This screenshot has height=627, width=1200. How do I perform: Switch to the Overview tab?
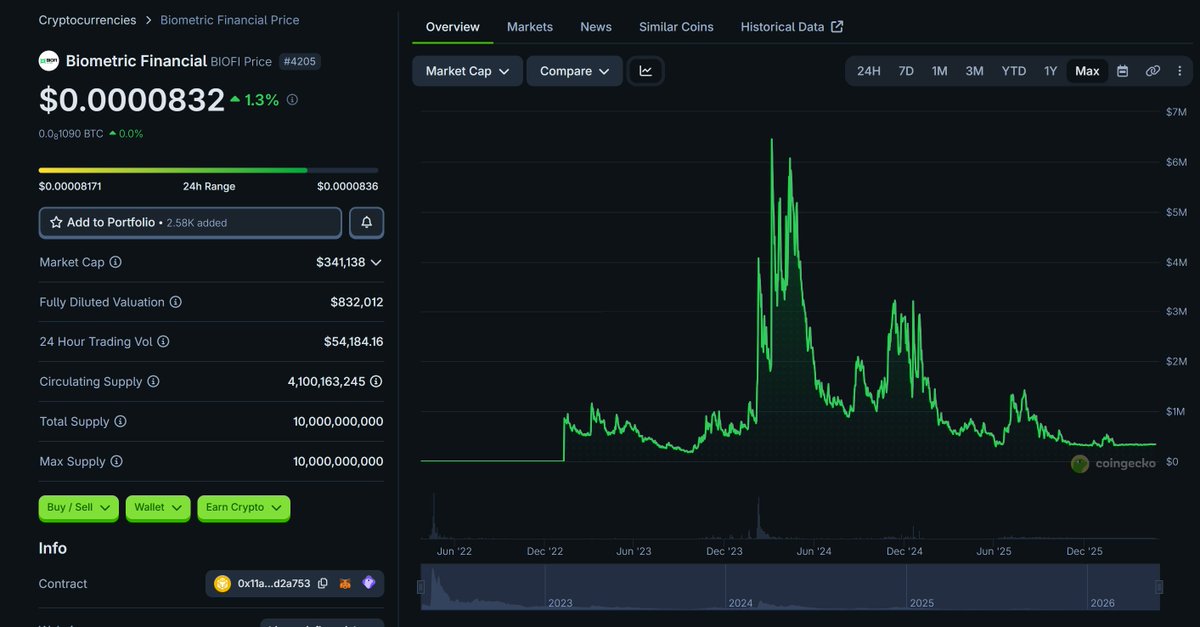453,27
